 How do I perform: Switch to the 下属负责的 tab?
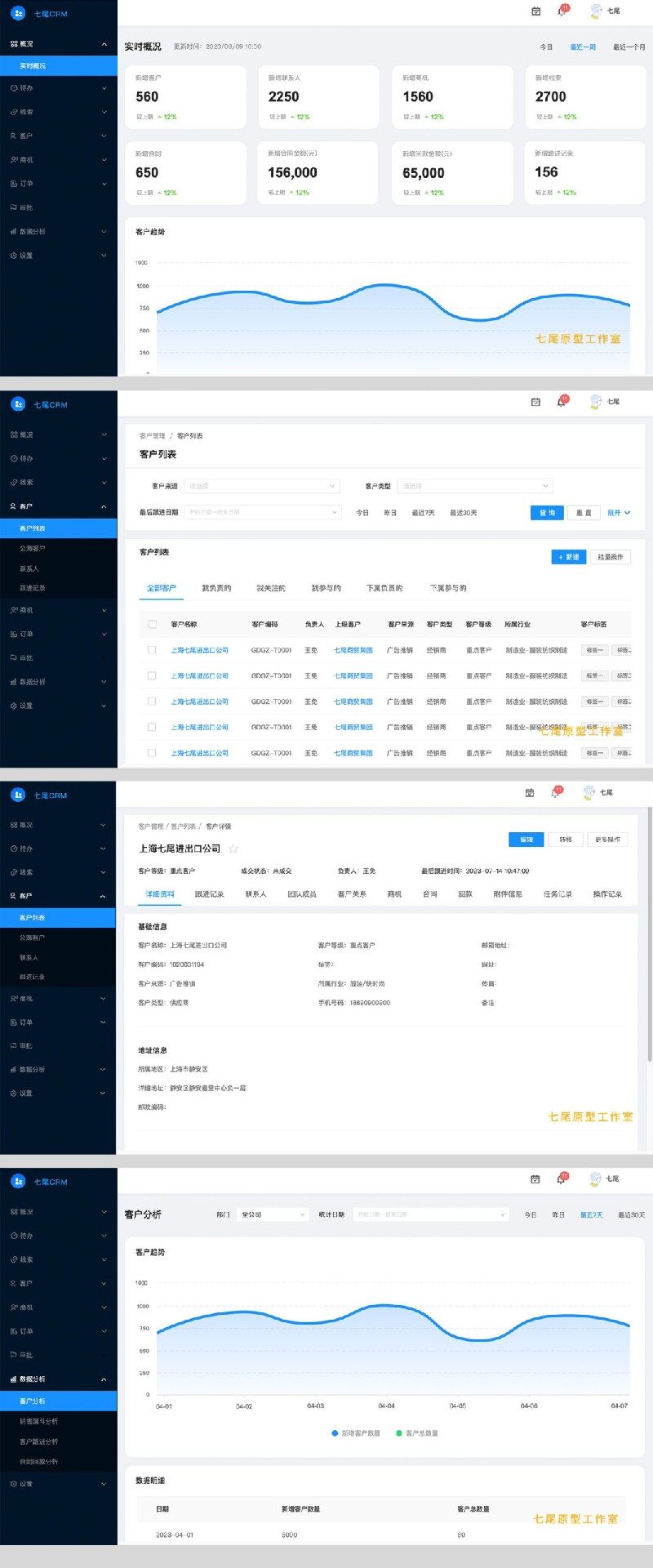tap(384, 588)
